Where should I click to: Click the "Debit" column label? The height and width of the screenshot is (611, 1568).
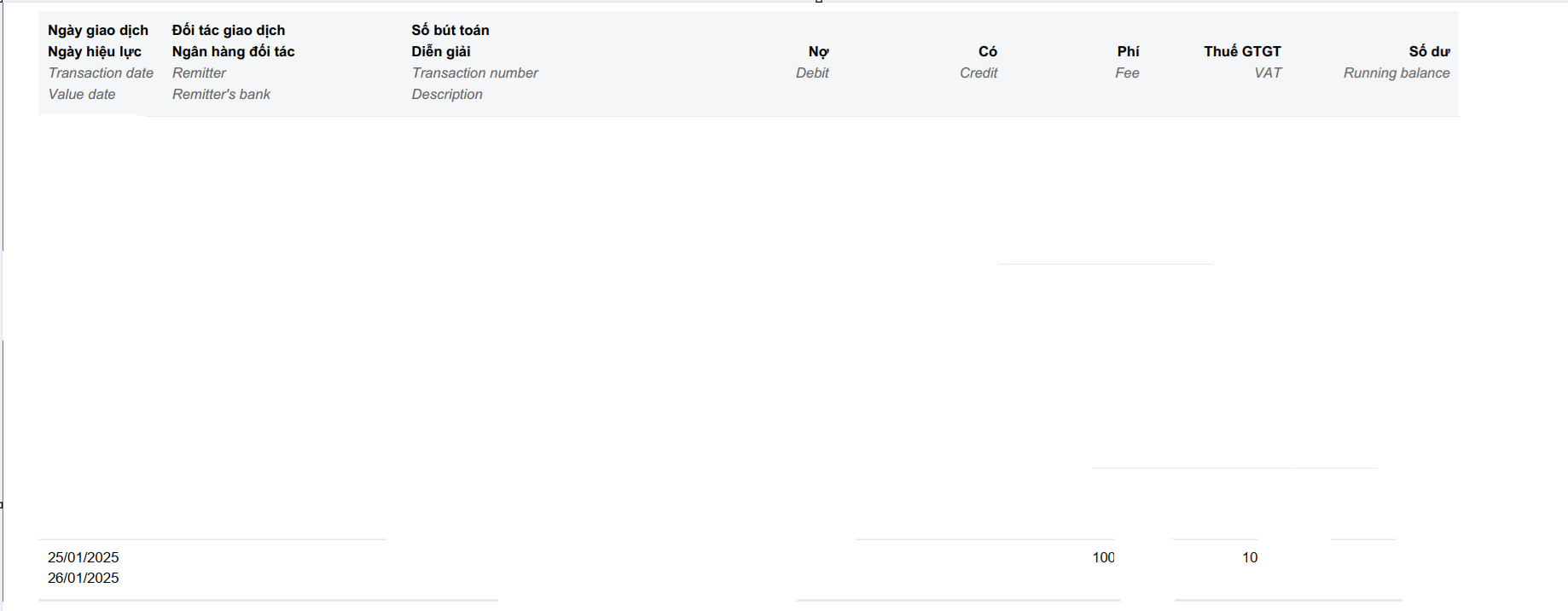point(812,73)
